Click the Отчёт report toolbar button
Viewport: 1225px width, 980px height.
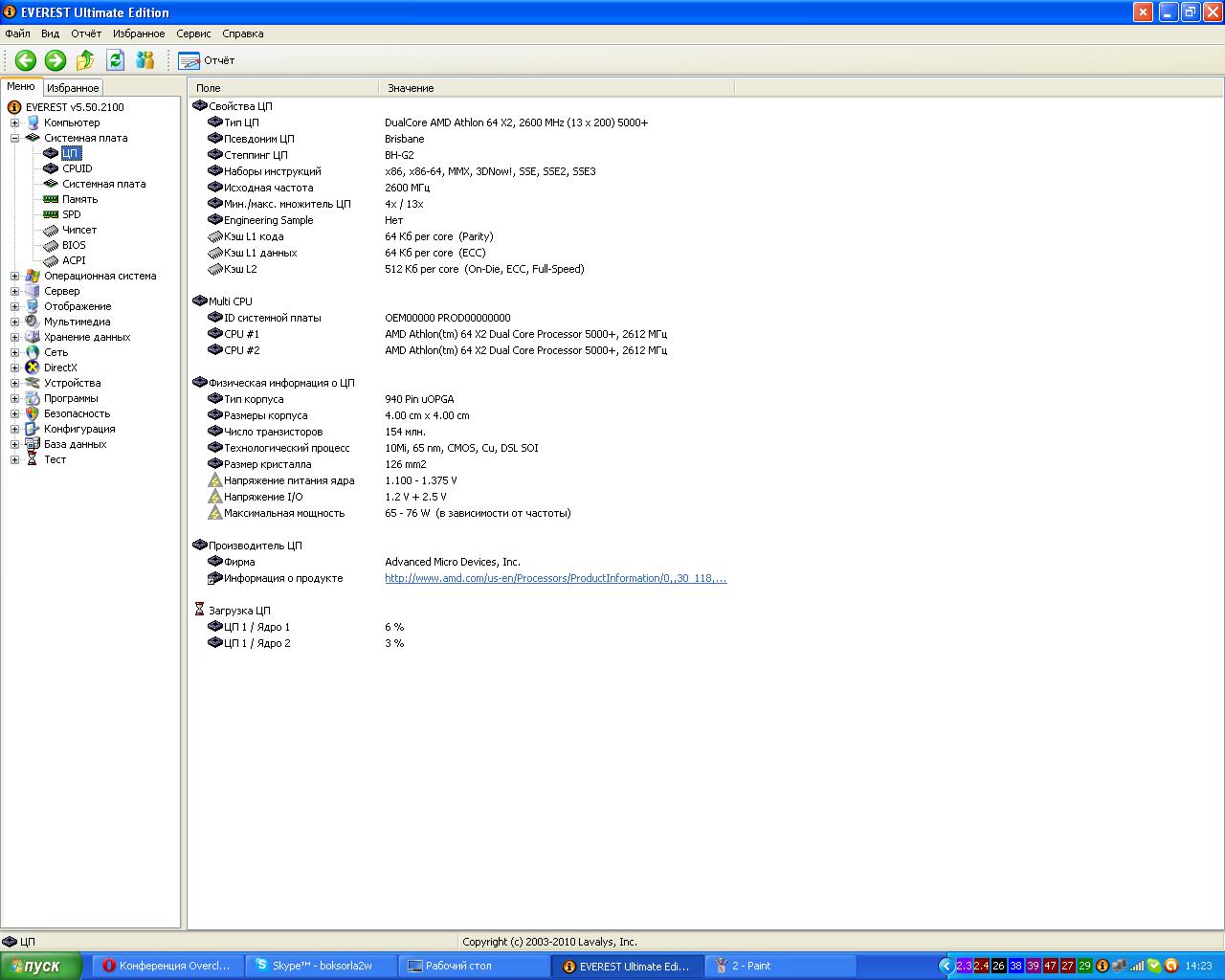point(207,60)
